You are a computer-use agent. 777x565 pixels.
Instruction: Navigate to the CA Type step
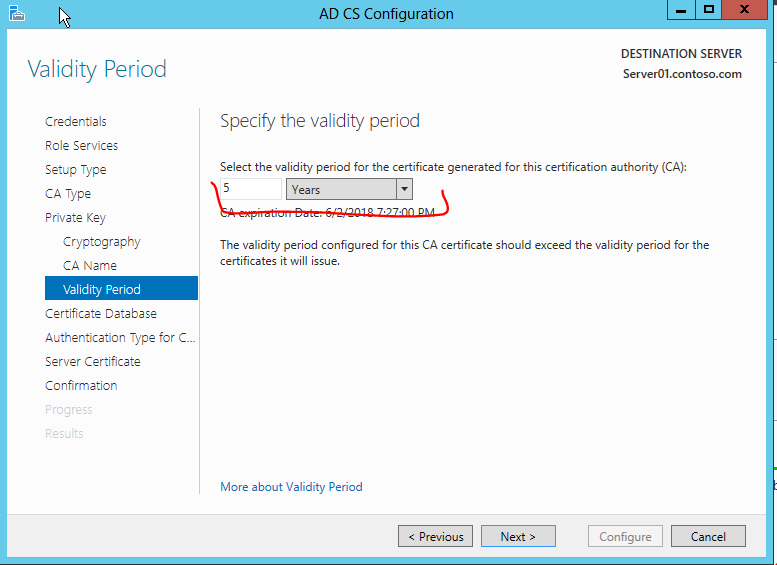click(x=68, y=194)
